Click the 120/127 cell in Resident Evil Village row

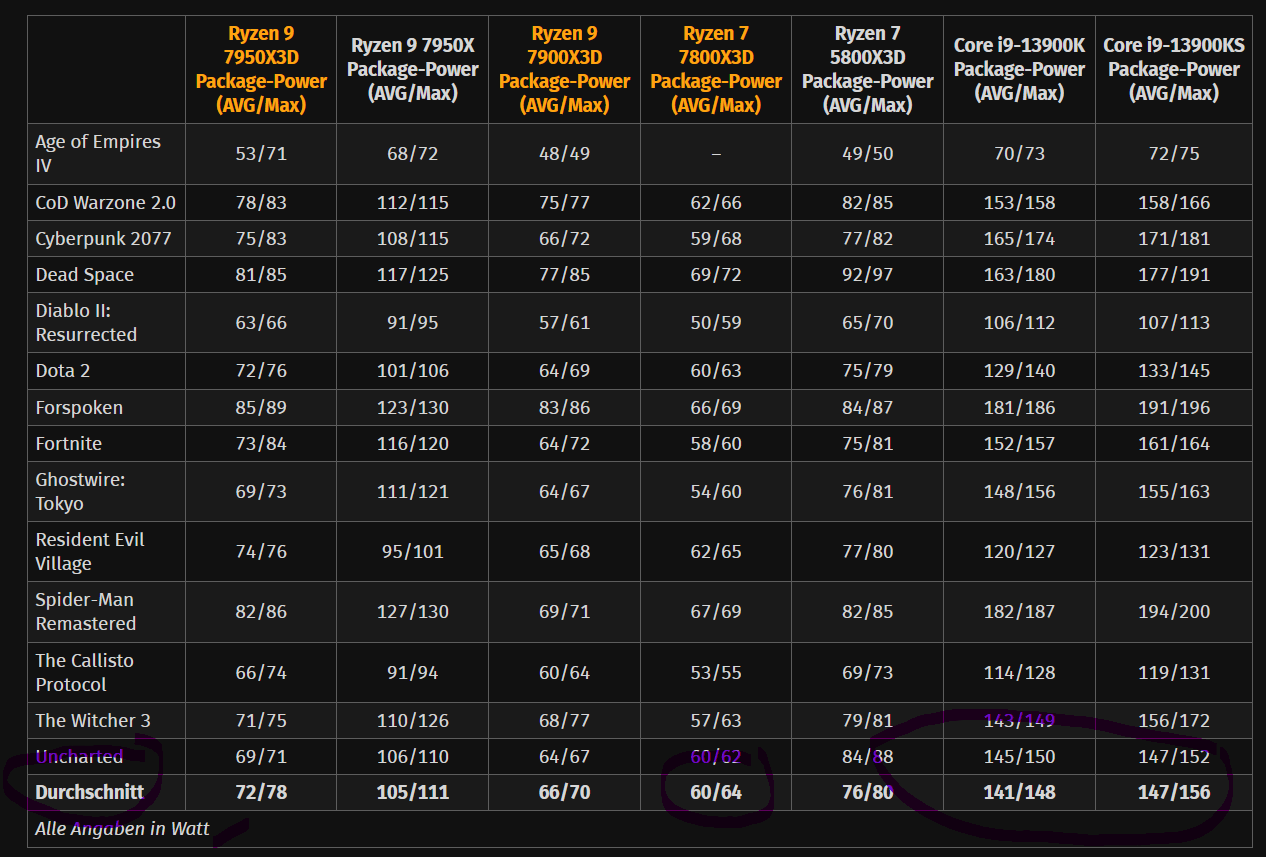pos(1019,551)
